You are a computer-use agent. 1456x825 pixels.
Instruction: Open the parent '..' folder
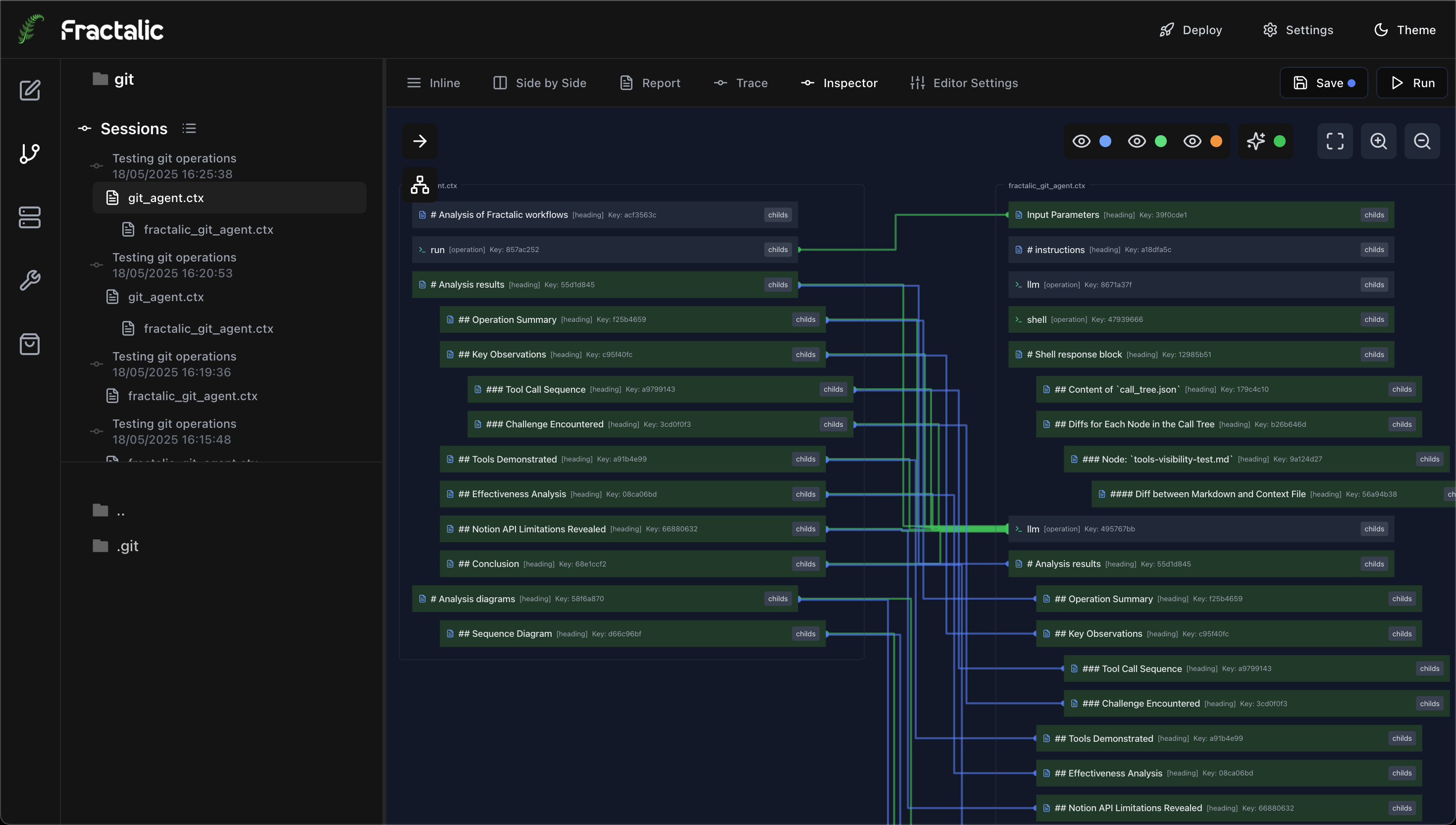(109, 511)
